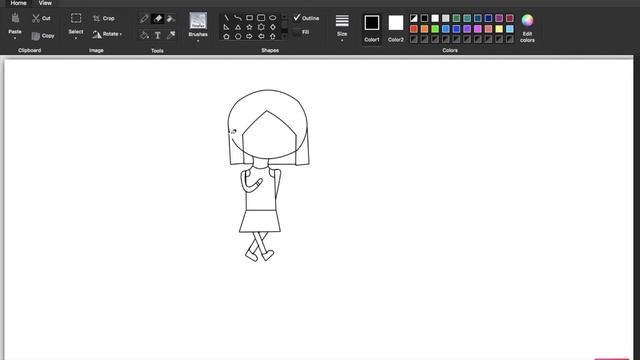Click the Select rectangle icon
Image resolution: width=640 pixels, height=360 pixels.
click(76, 18)
